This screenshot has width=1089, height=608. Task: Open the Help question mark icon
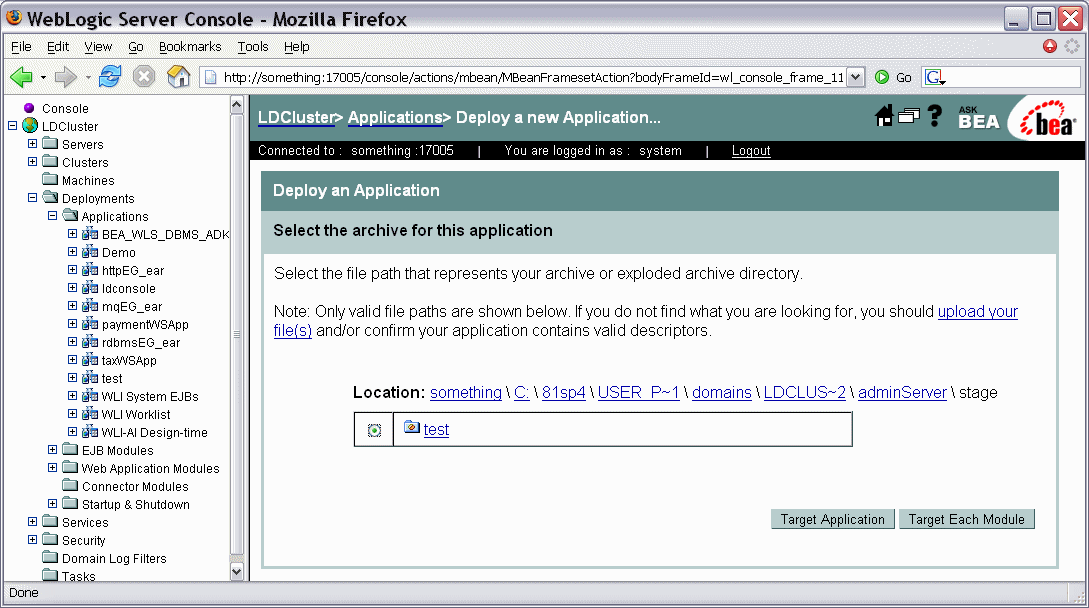pyautogui.click(x=935, y=116)
